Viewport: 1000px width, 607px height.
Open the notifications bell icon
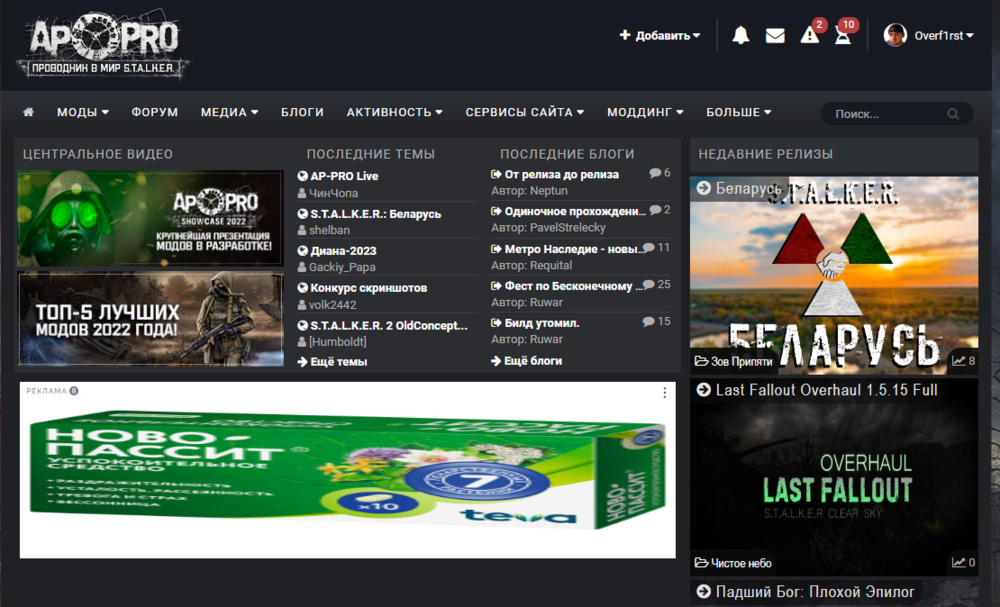[x=740, y=35]
